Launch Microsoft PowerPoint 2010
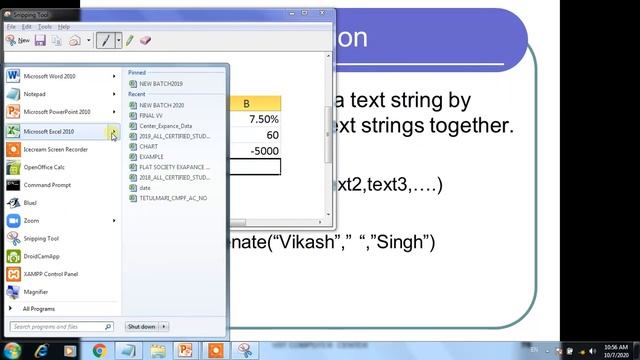The image size is (640, 360). [x=57, y=111]
